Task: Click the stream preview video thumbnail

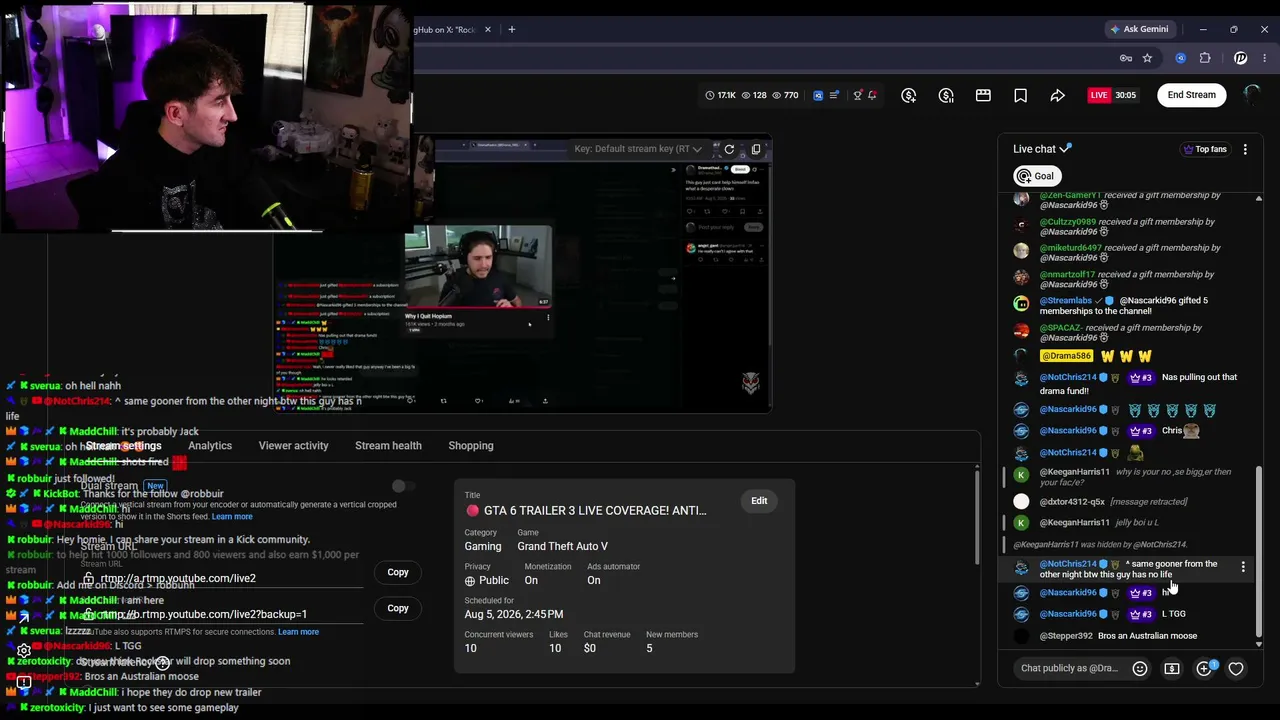Action: pyautogui.click(x=521, y=273)
